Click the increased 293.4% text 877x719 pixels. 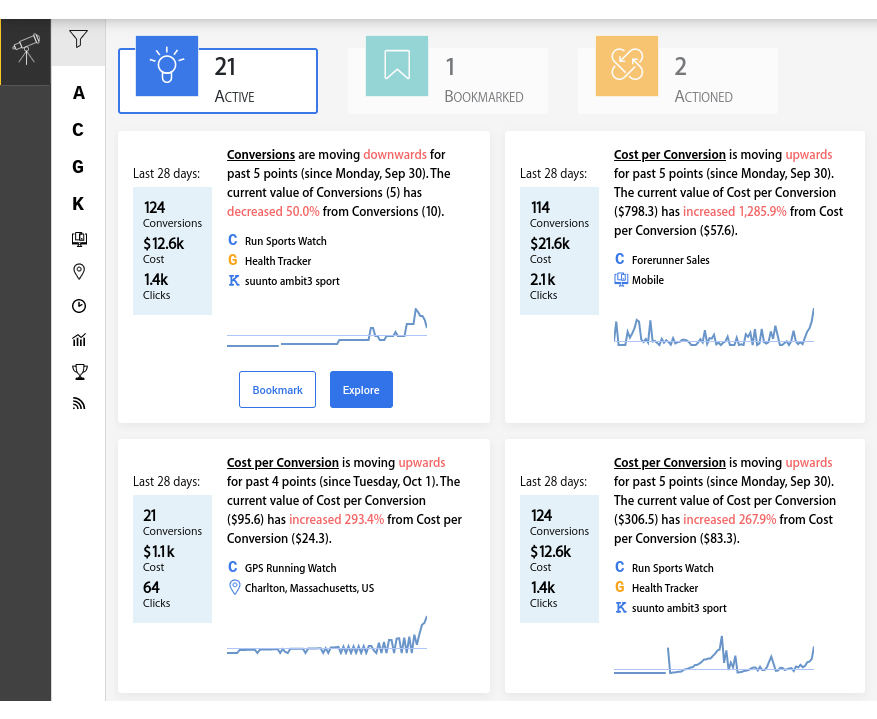pos(336,519)
